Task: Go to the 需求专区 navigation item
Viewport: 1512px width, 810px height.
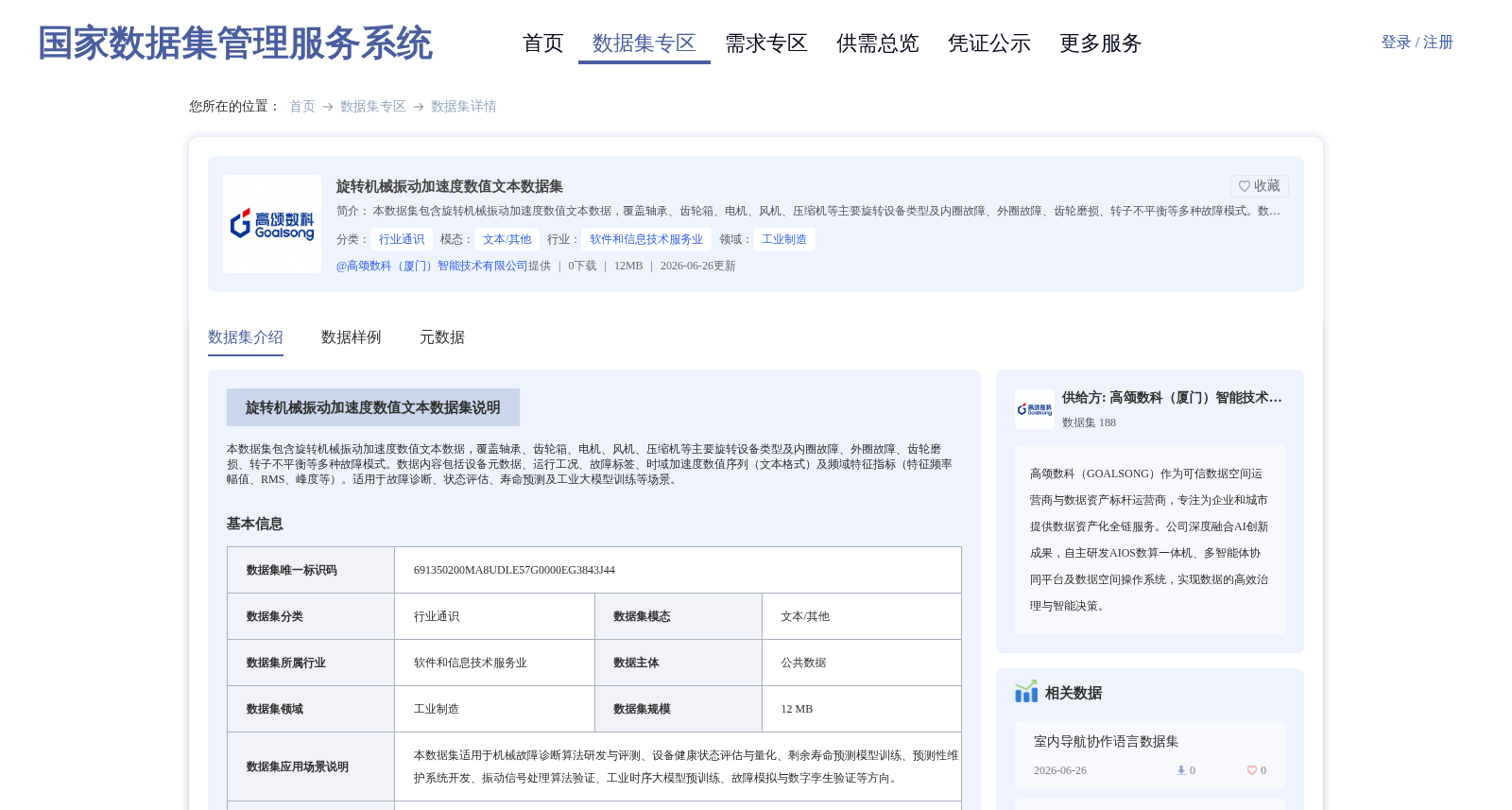Action: pos(766,43)
